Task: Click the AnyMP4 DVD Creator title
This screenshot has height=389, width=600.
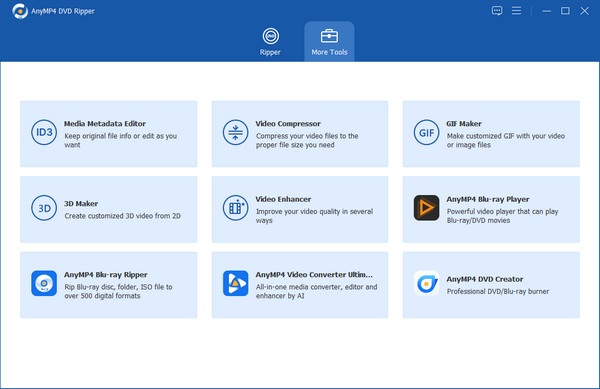Action: click(484, 279)
